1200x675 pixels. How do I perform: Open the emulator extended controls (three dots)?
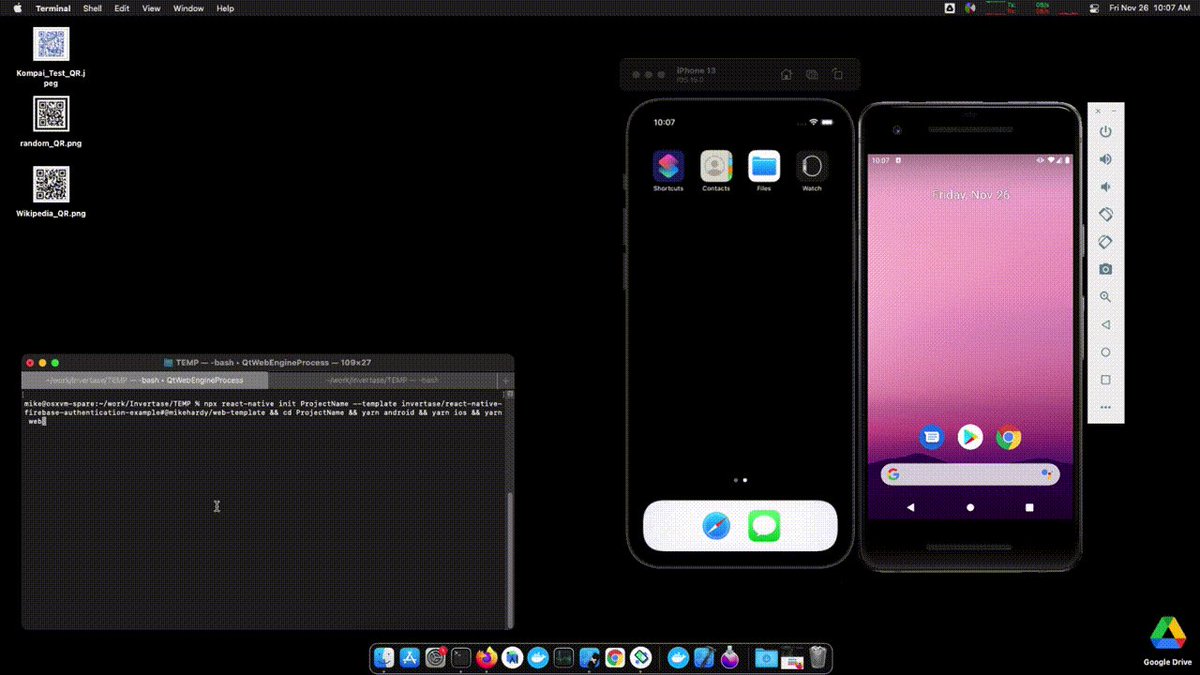coord(1105,407)
